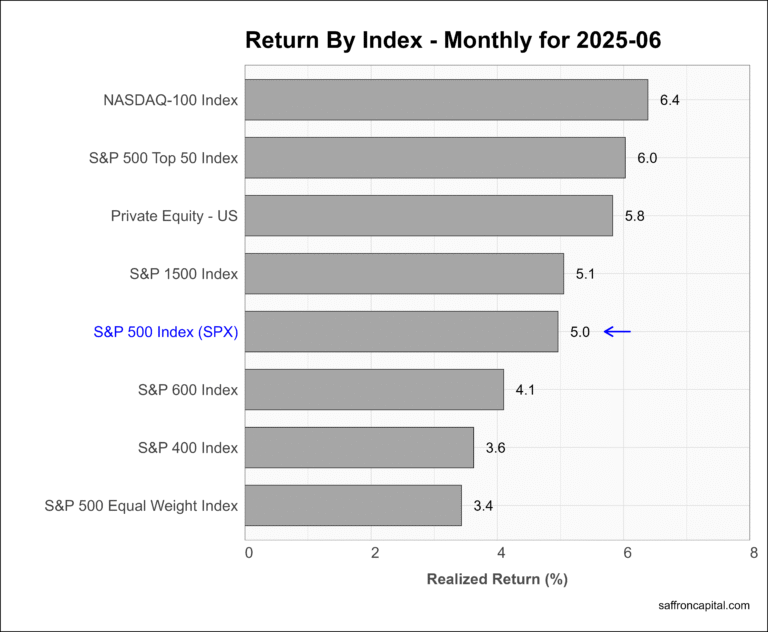
Task: Select the S&P 1500 Index bar
Action: (404, 273)
